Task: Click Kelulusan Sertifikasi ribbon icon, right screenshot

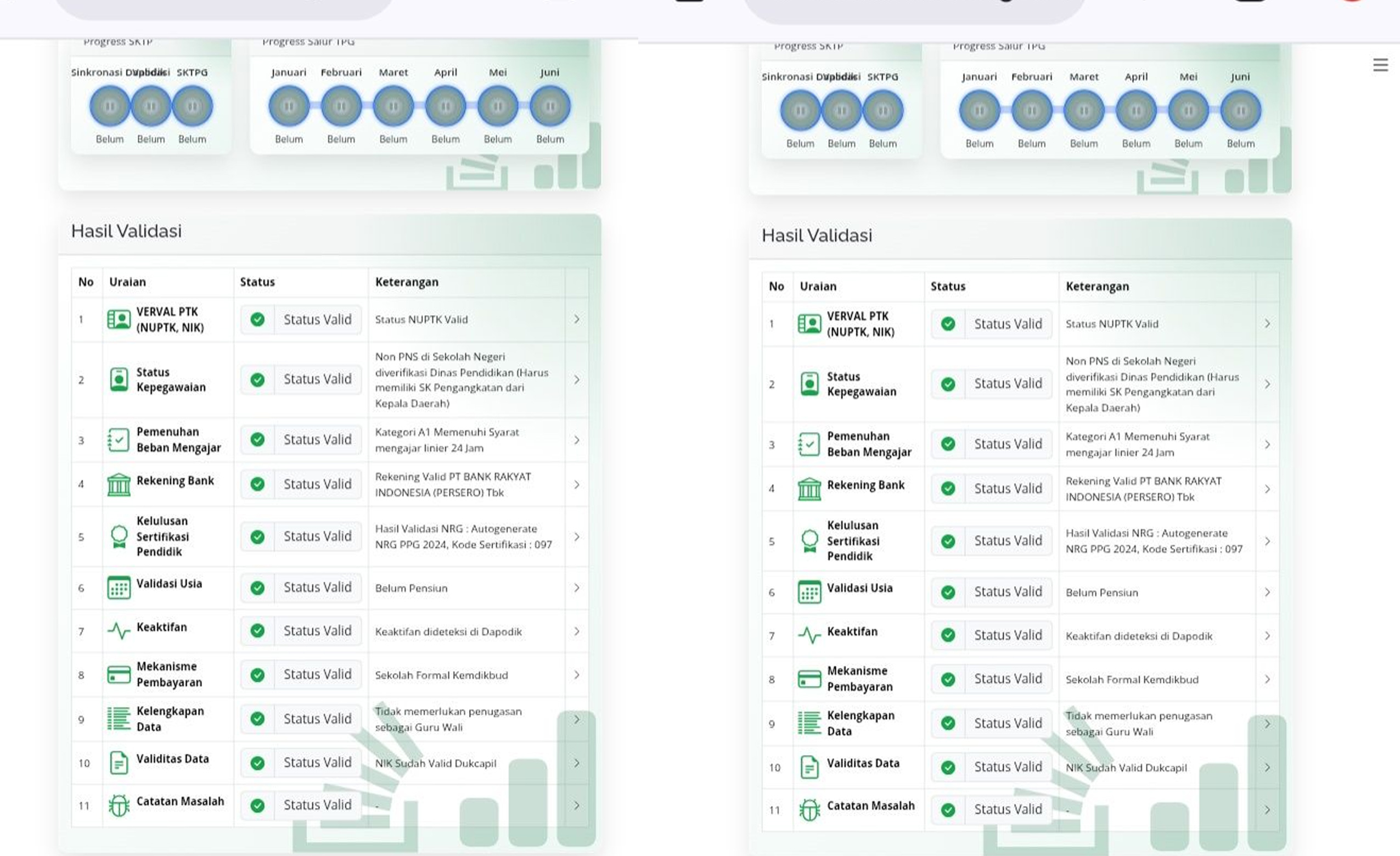Action: click(809, 540)
